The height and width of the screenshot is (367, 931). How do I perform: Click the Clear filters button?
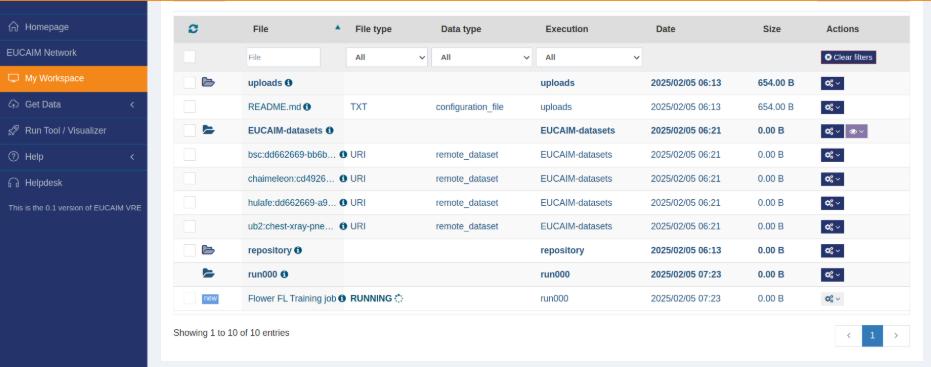coord(848,58)
